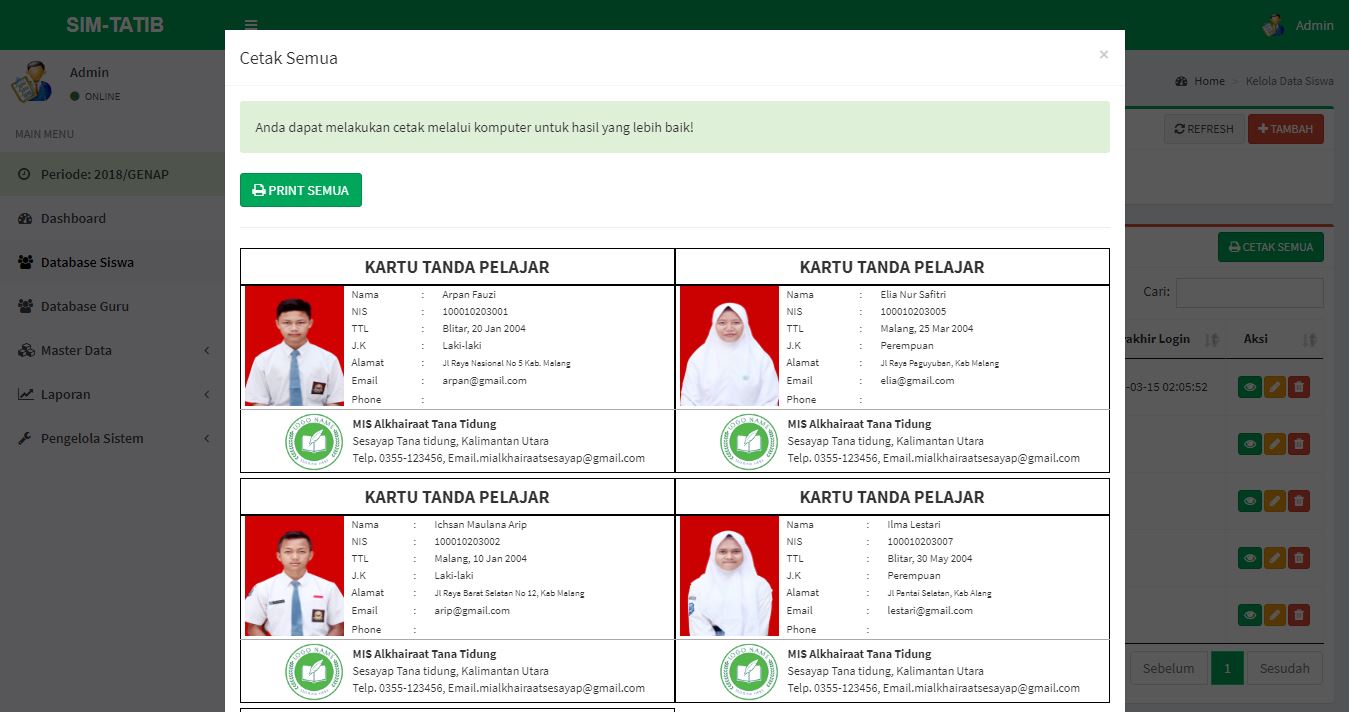Click the Master Data cubes icon

point(26,350)
